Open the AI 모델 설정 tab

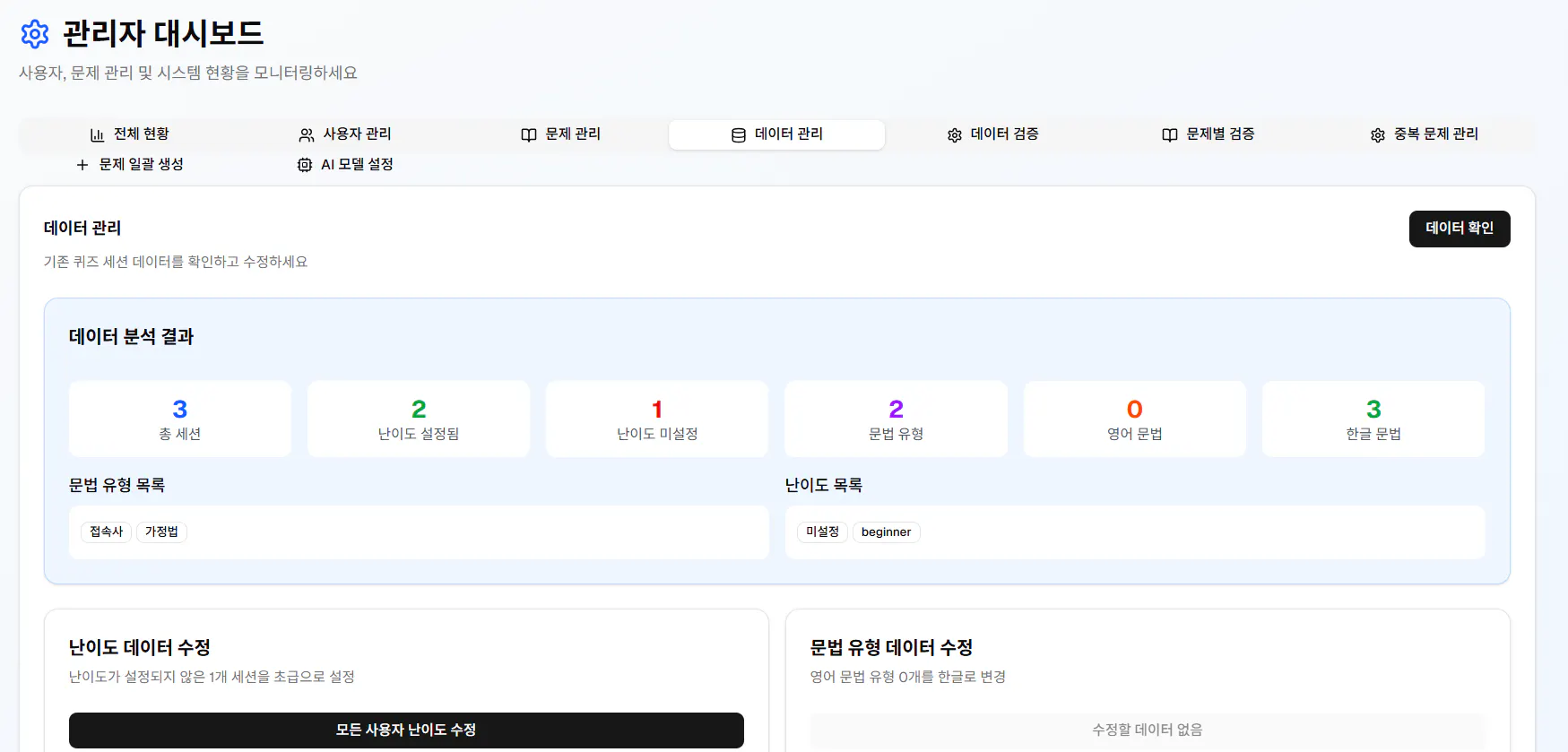click(x=345, y=165)
